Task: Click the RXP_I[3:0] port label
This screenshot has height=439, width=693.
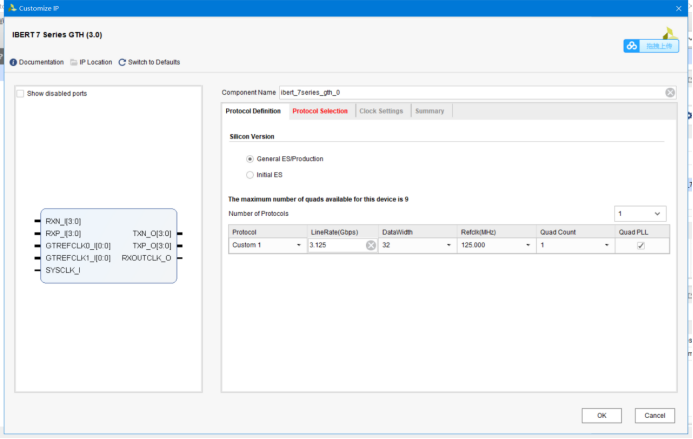Action: (63, 234)
